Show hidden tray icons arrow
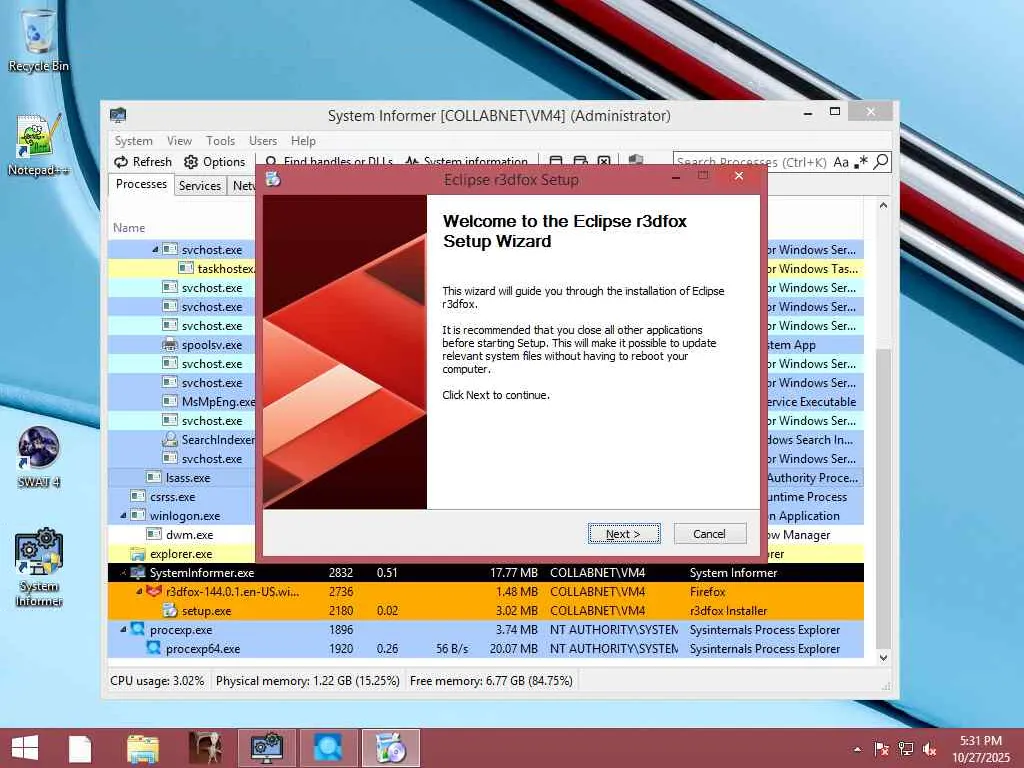This screenshot has width=1024, height=768. pyautogui.click(x=857, y=750)
